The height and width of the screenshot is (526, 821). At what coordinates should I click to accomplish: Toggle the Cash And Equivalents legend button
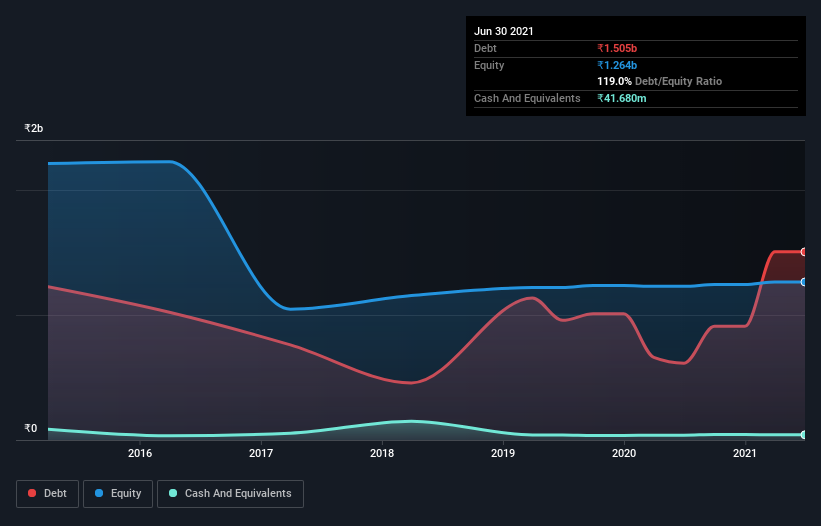tap(230, 494)
